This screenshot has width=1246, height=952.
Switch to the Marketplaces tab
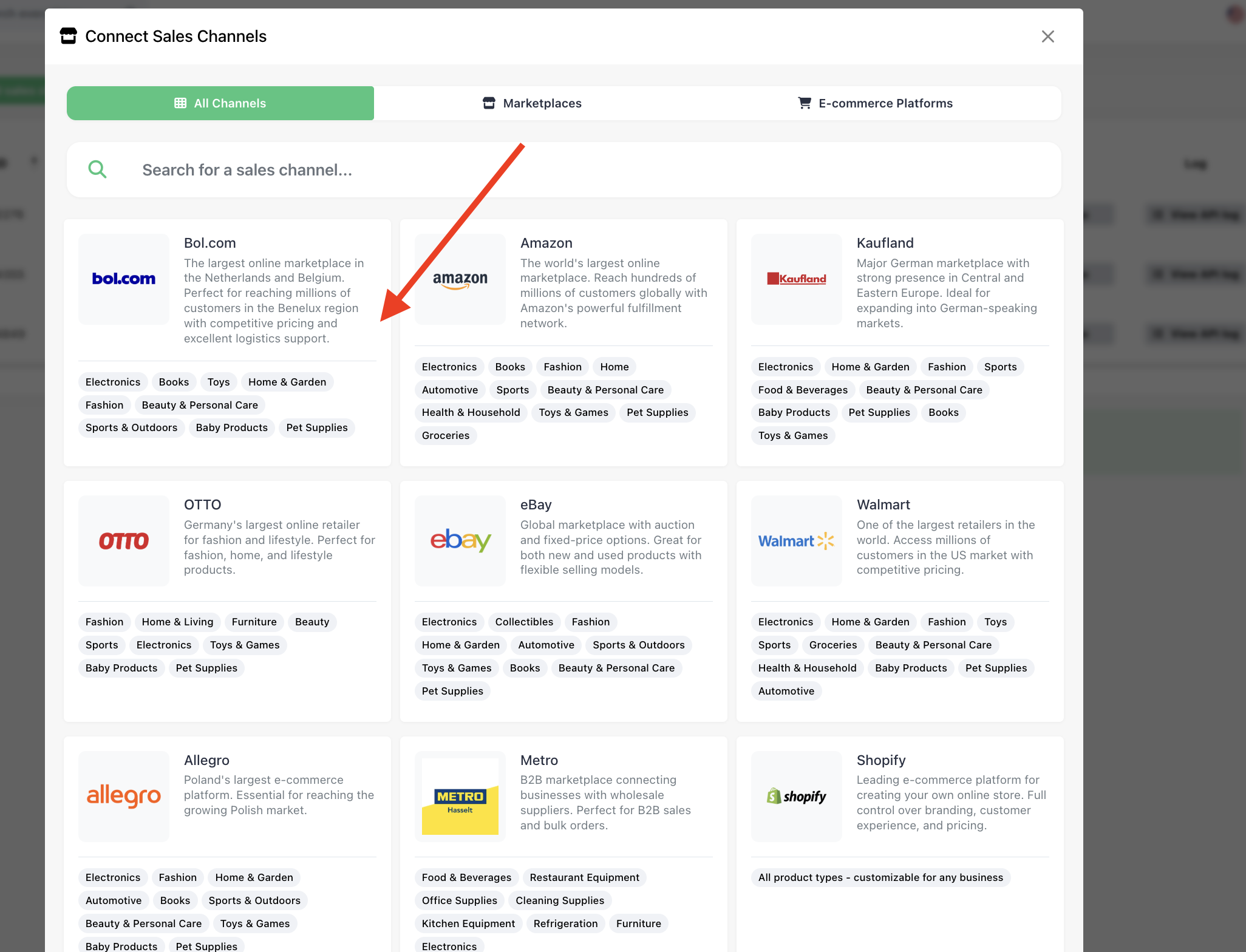pyautogui.click(x=532, y=103)
